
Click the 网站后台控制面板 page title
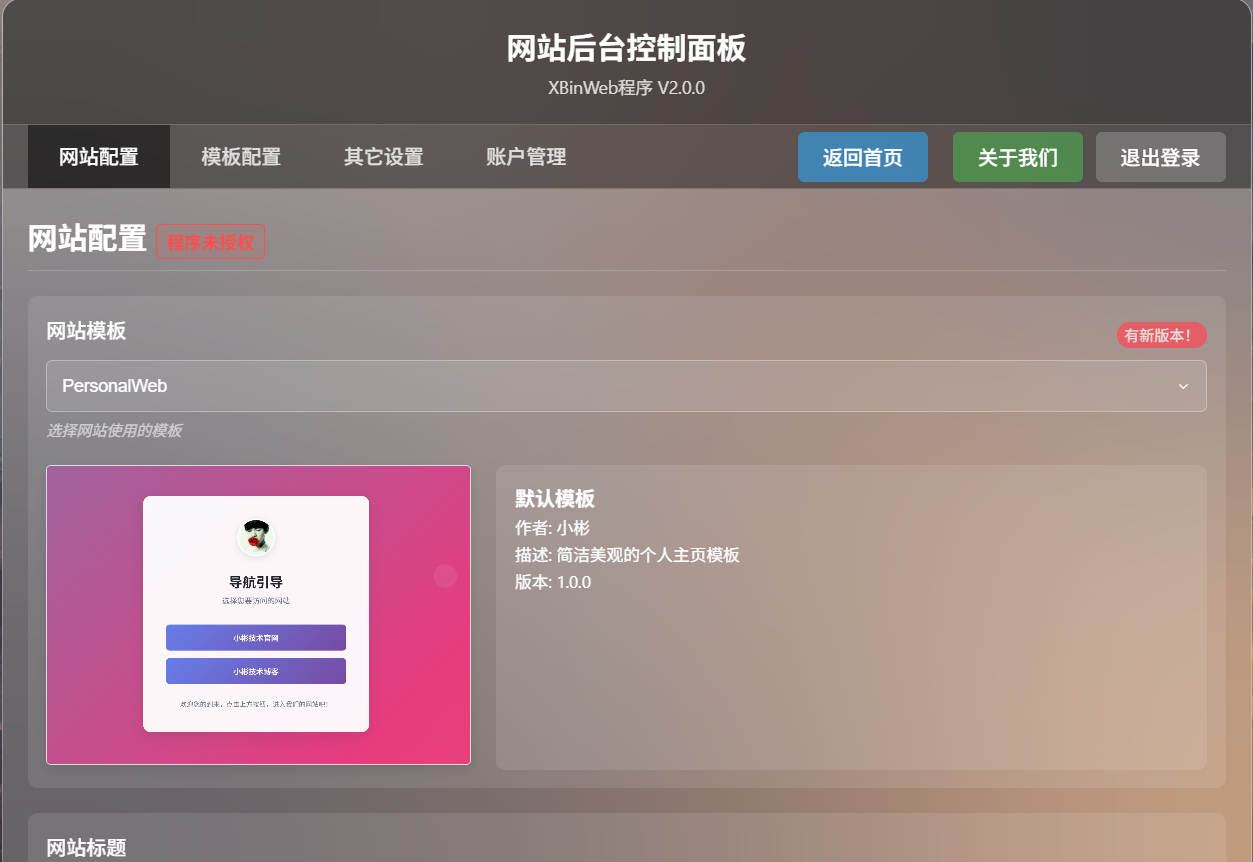point(626,48)
